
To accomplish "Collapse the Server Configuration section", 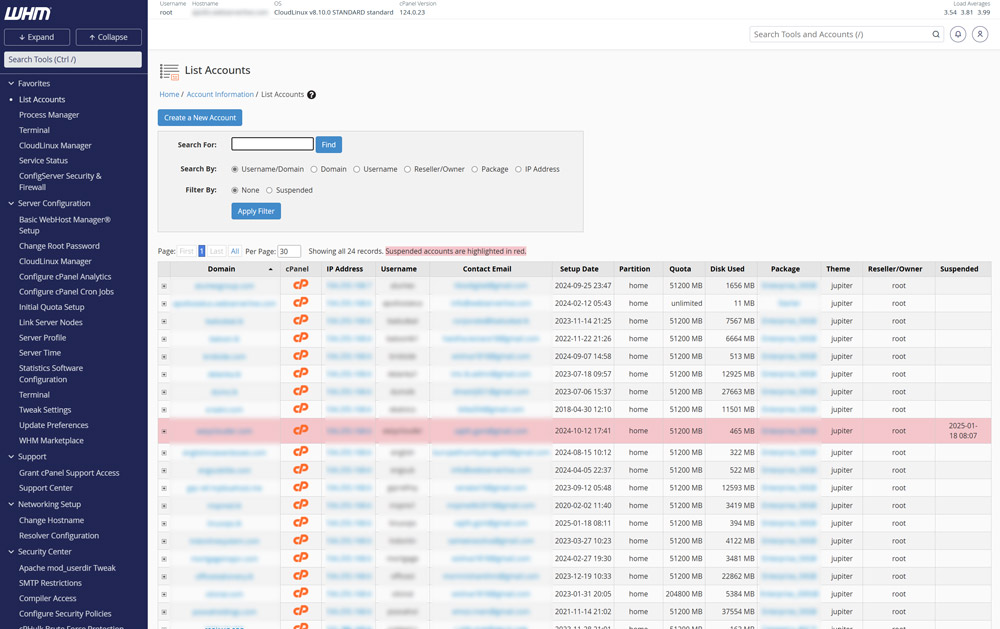I will coord(11,204).
